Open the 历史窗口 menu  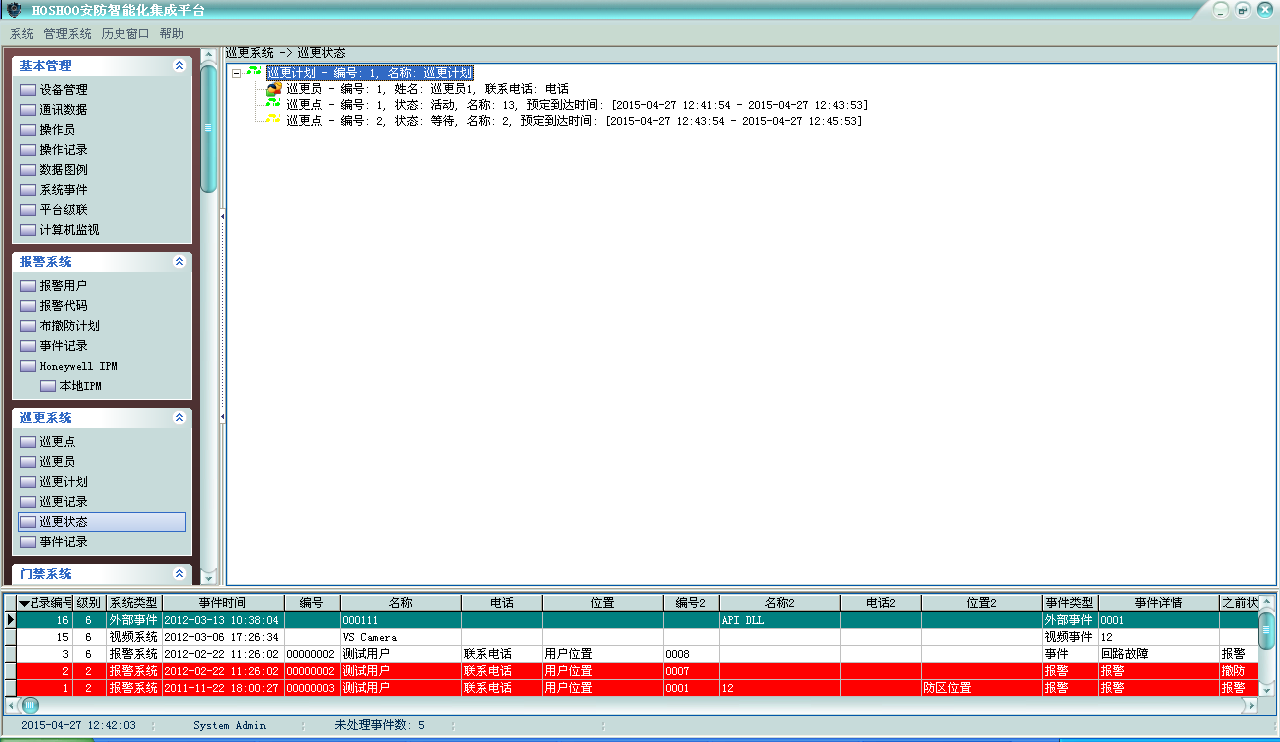125,33
